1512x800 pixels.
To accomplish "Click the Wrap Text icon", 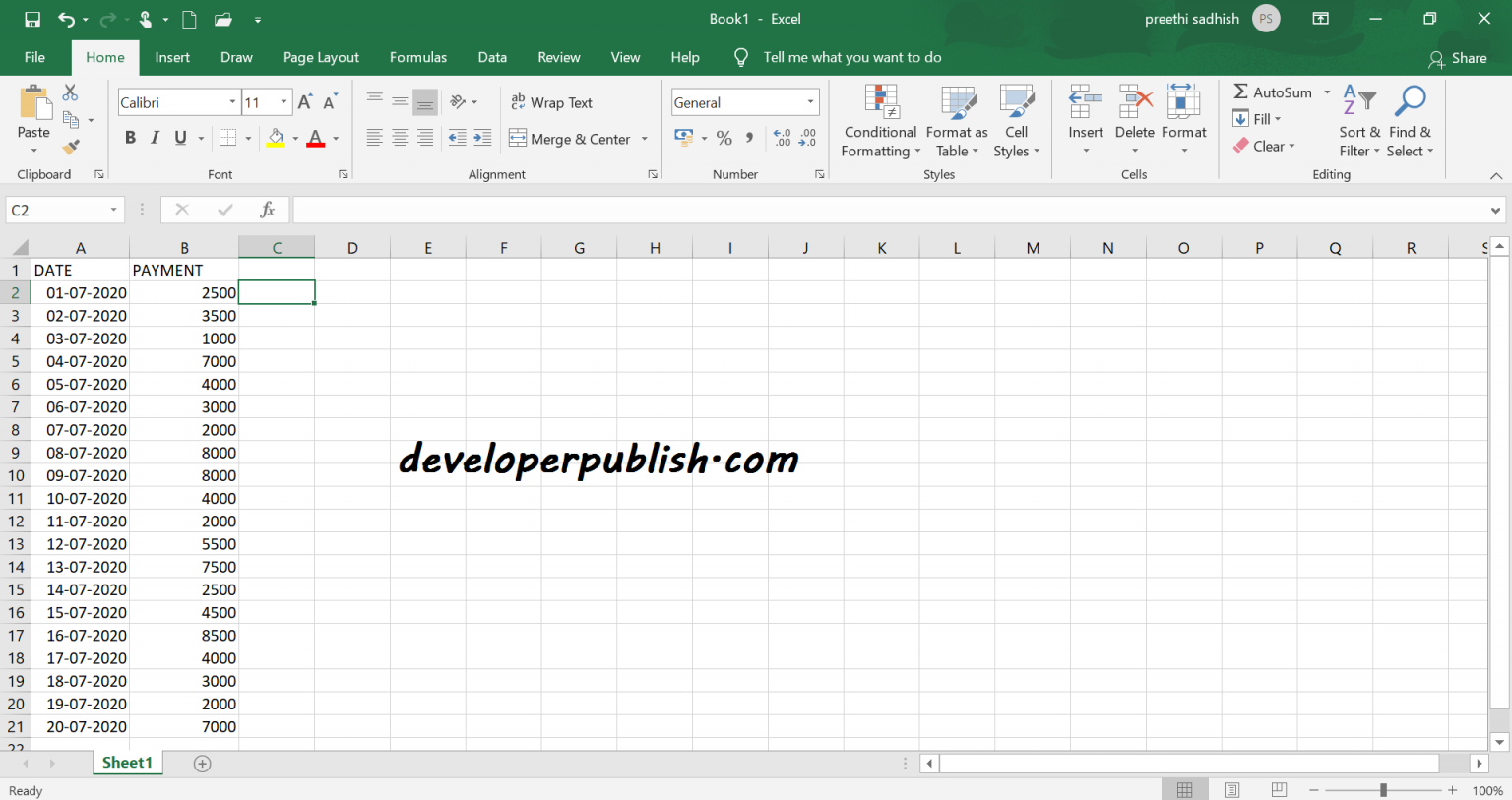I will tap(551, 101).
